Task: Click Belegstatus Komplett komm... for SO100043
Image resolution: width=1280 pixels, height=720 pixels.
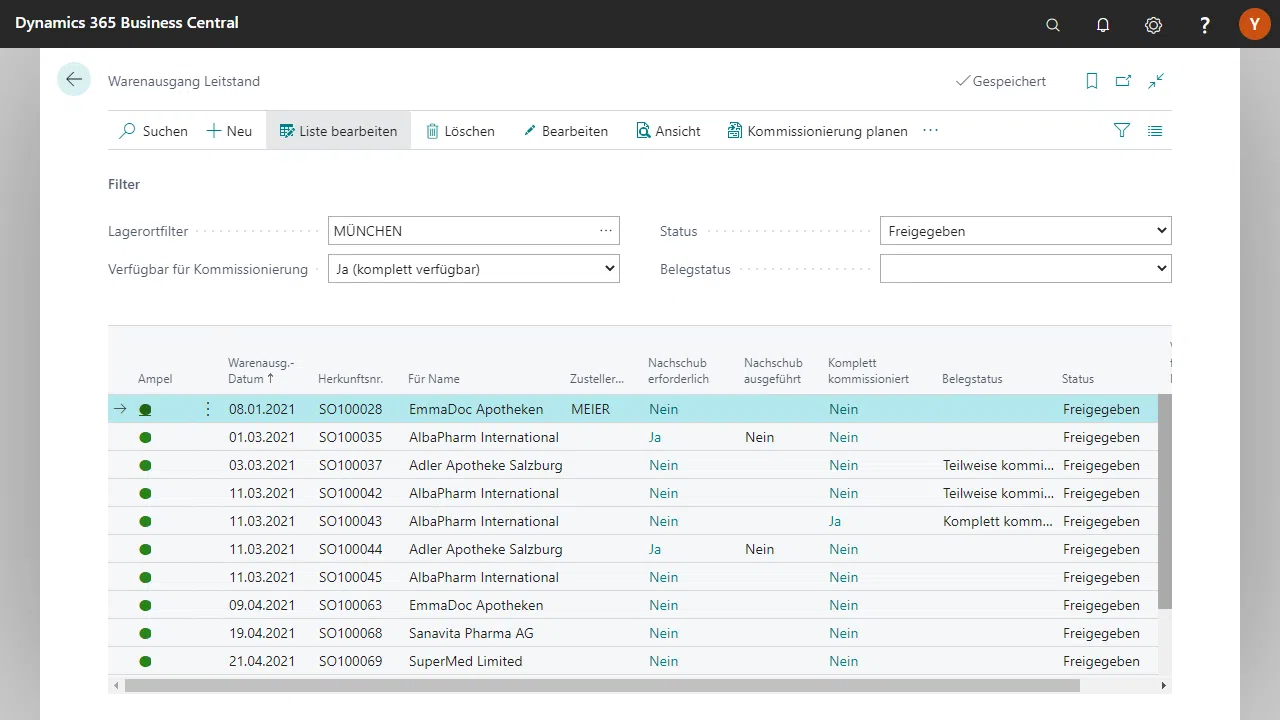Action: coord(997,521)
